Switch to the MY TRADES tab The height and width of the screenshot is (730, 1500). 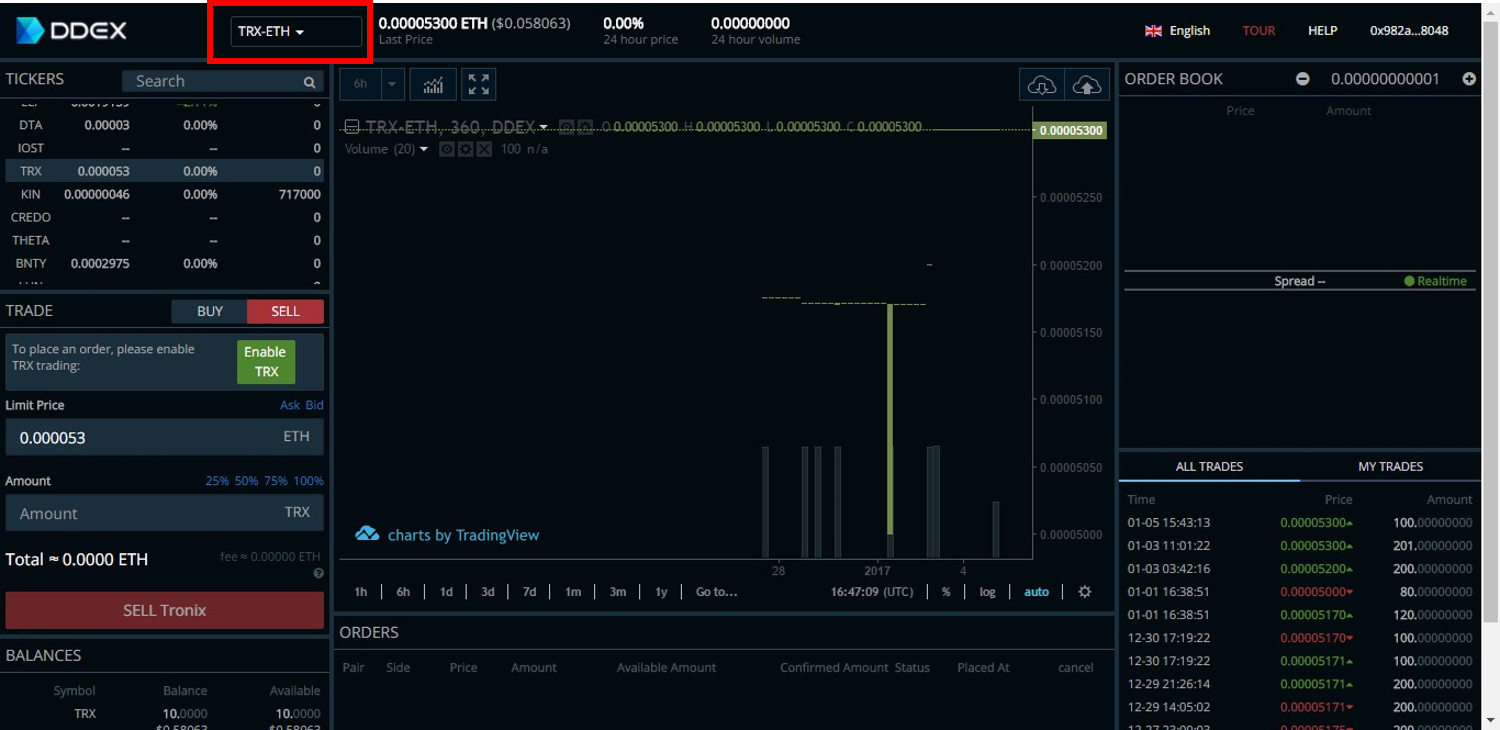coord(1390,467)
